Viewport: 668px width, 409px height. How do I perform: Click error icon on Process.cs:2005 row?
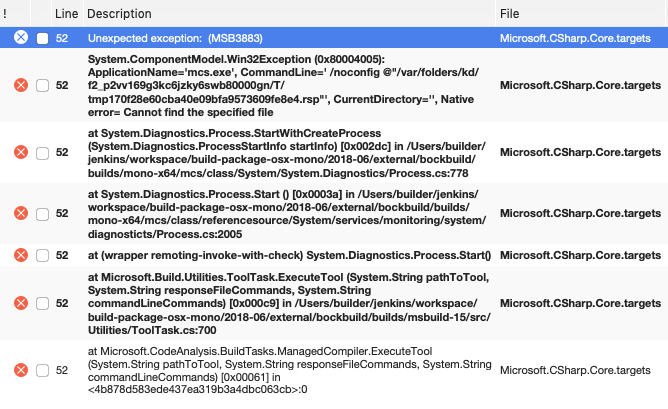pos(21,213)
